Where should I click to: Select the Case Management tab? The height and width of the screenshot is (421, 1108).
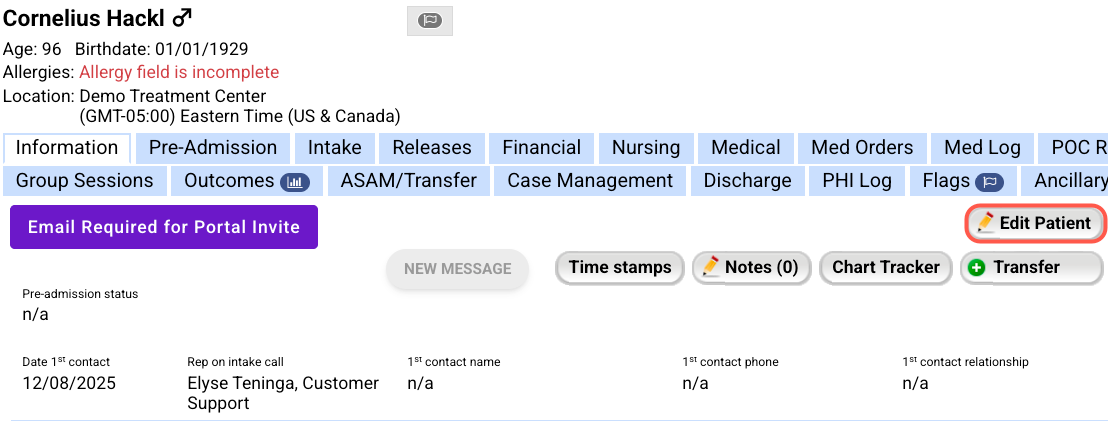(590, 181)
